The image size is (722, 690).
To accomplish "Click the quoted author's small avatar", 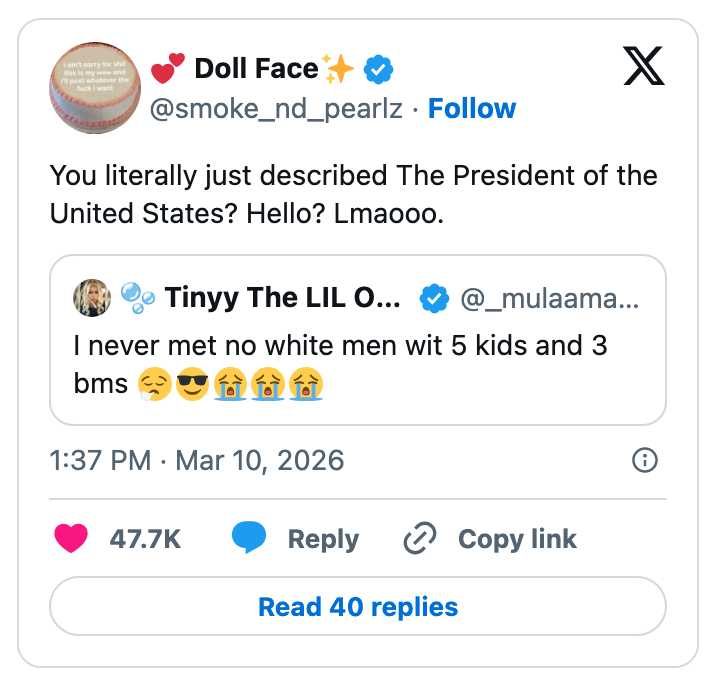I will [x=91, y=297].
